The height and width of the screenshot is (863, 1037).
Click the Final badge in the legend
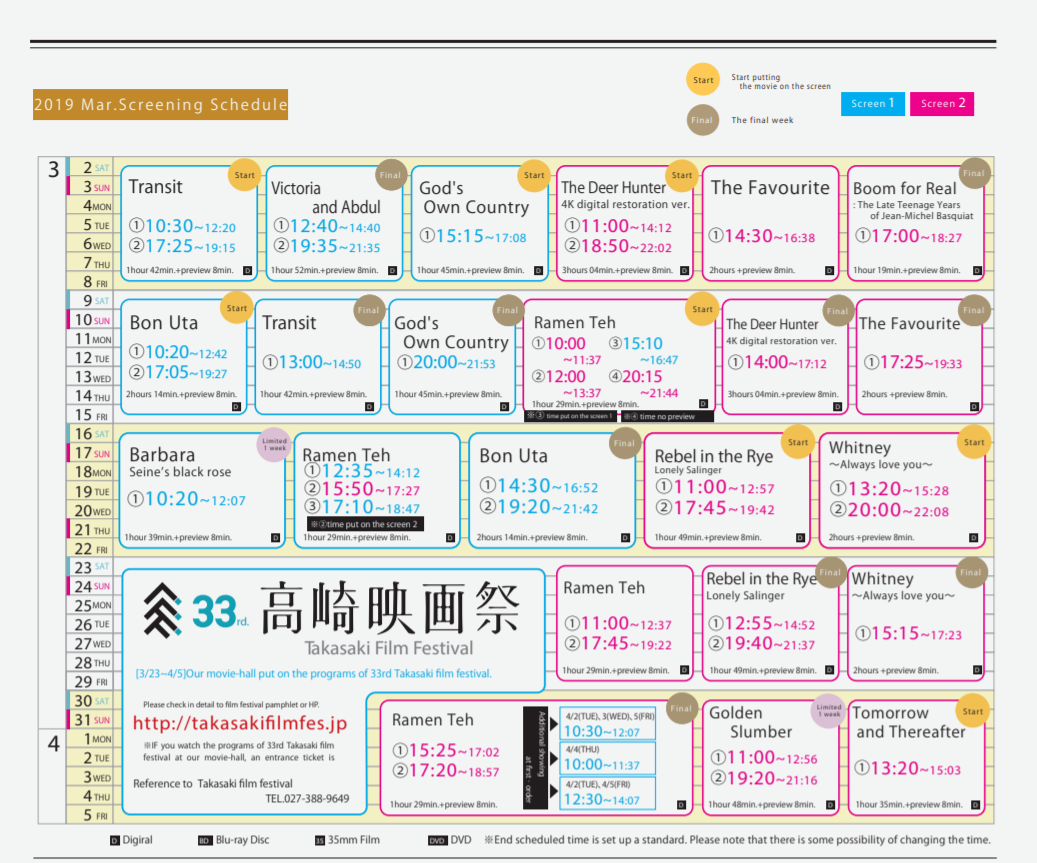702,120
